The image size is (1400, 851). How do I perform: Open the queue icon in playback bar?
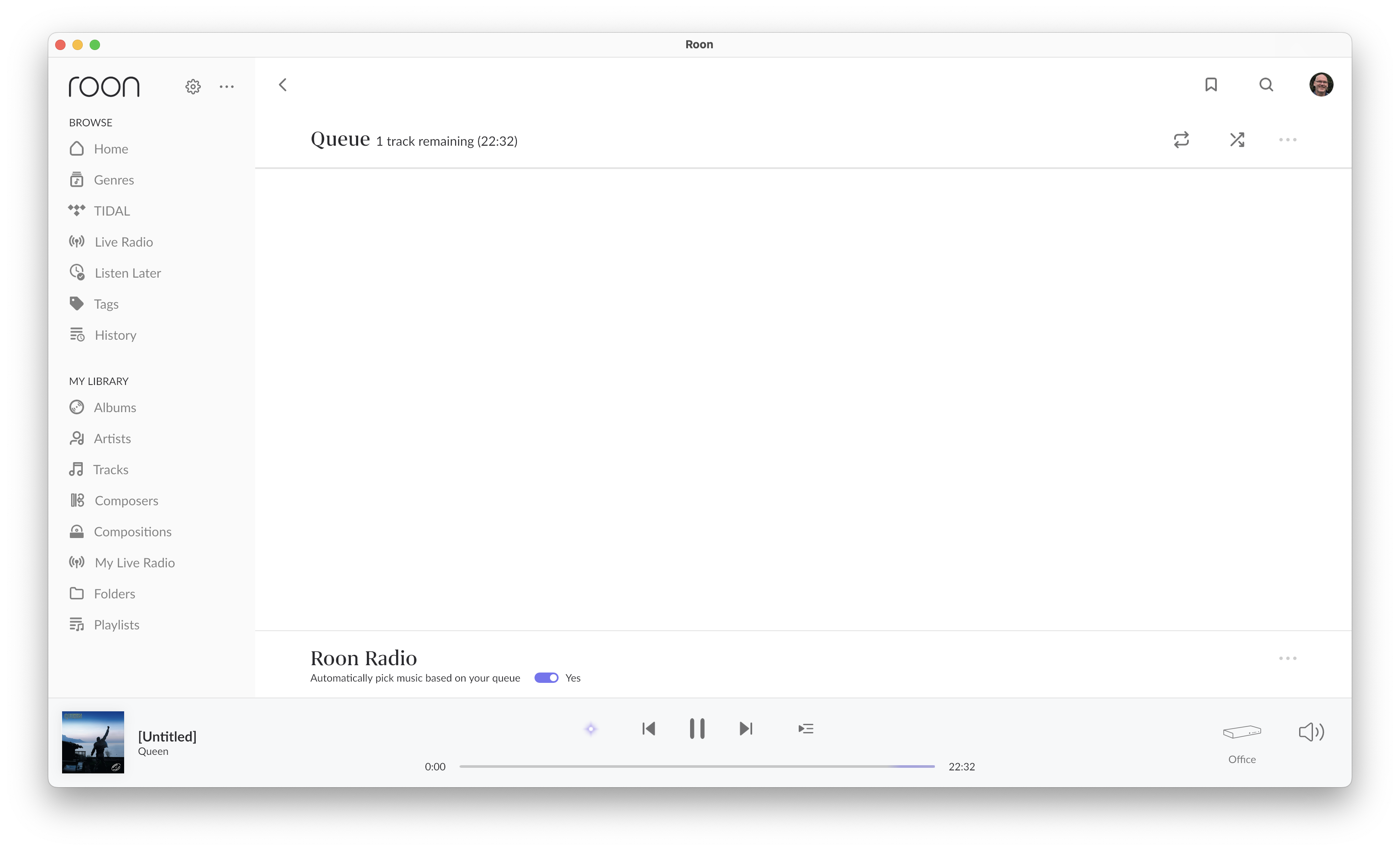(x=806, y=729)
